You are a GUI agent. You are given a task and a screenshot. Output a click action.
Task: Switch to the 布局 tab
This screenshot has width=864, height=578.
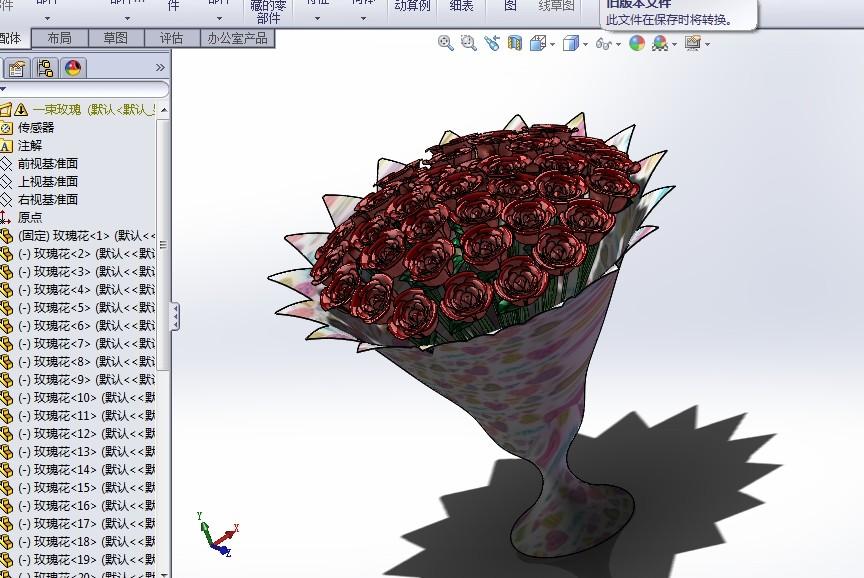pyautogui.click(x=60, y=38)
